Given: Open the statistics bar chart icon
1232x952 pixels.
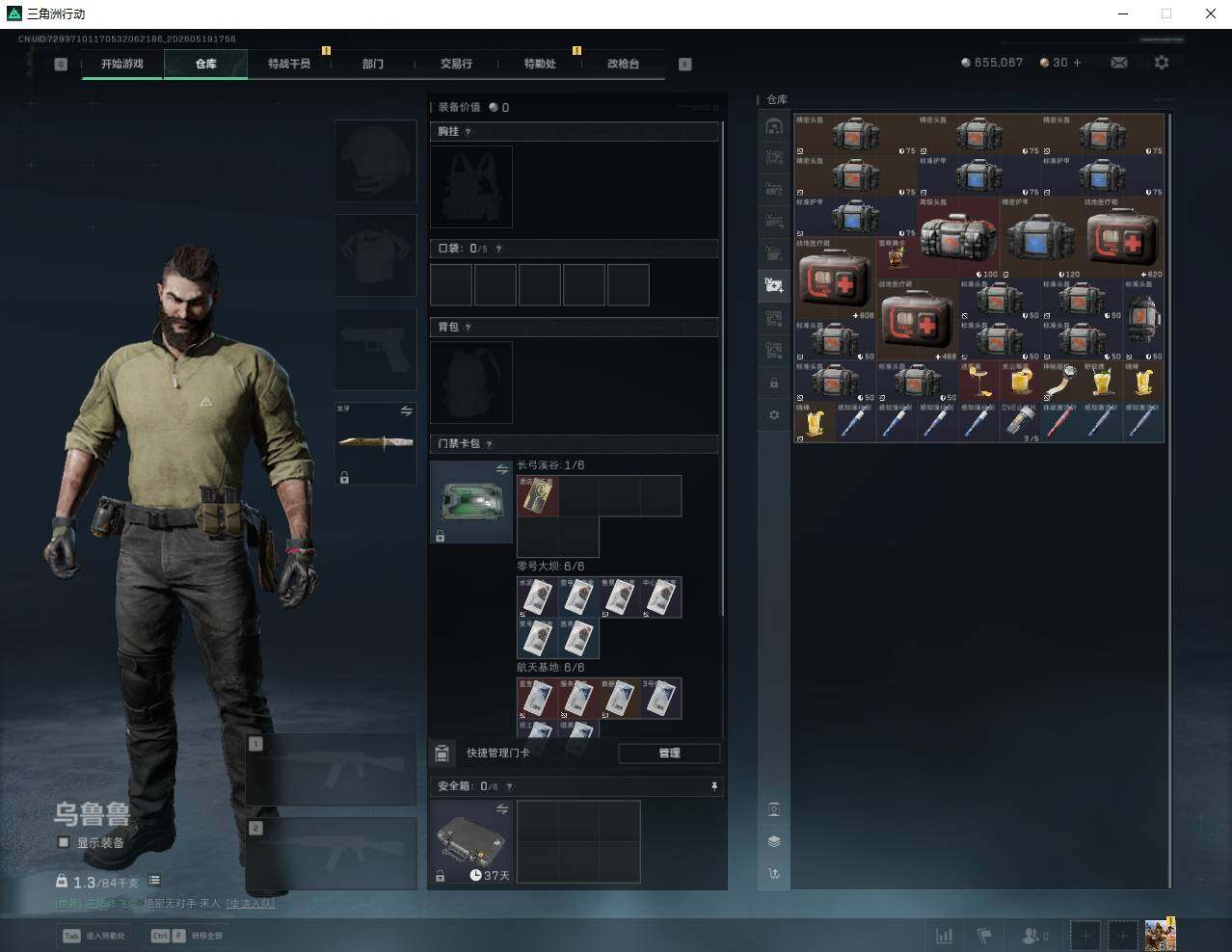Looking at the screenshot, I should point(945,936).
